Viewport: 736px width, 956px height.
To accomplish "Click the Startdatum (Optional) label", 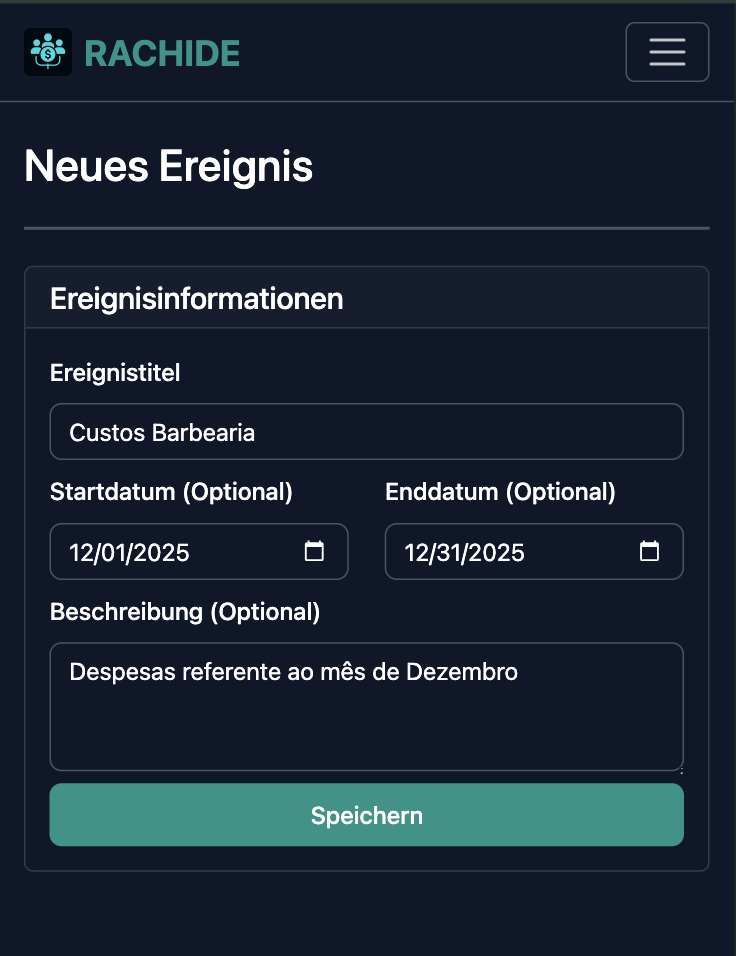I will tap(171, 492).
